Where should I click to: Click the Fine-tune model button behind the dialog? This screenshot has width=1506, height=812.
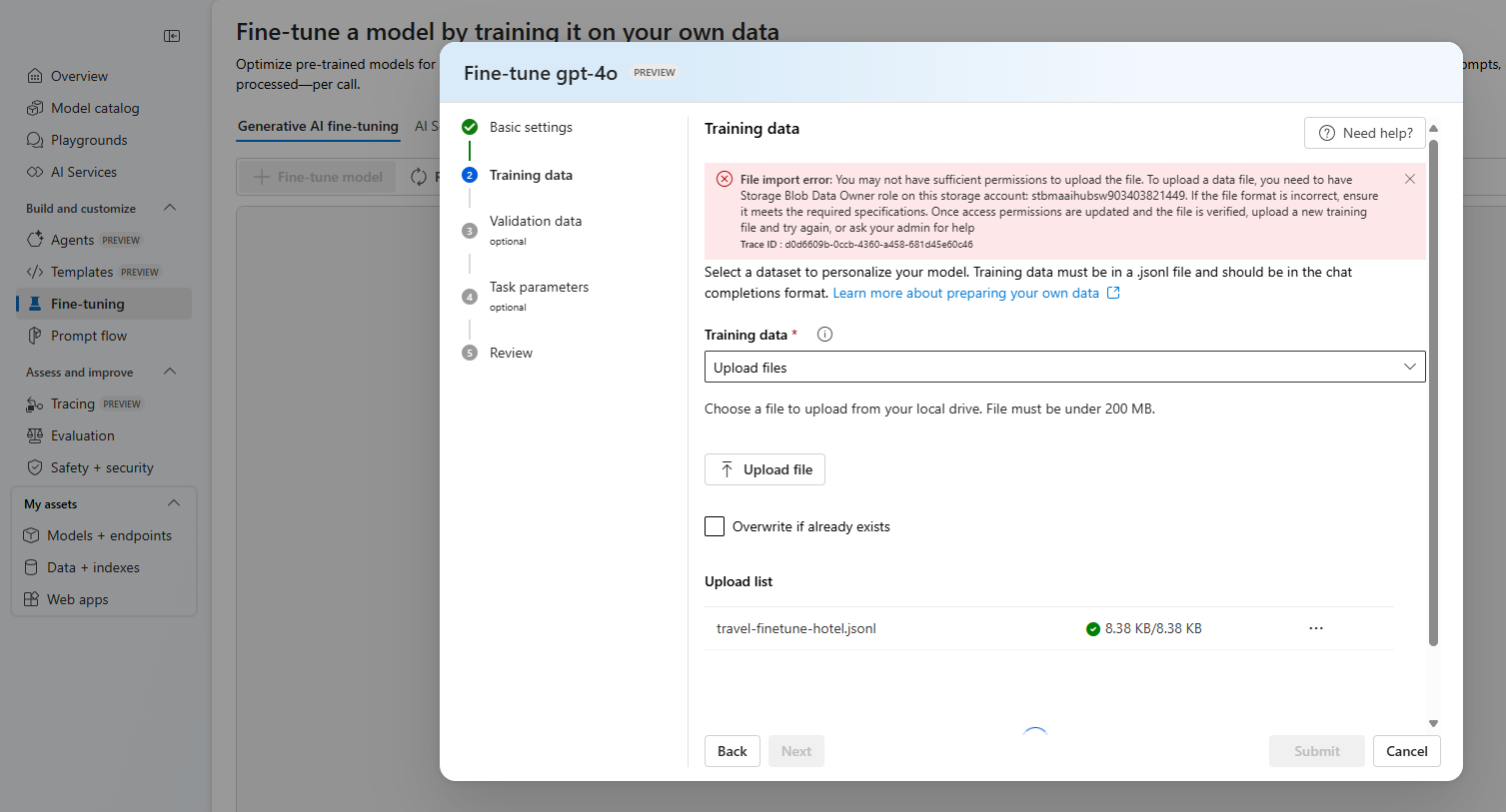tap(318, 177)
